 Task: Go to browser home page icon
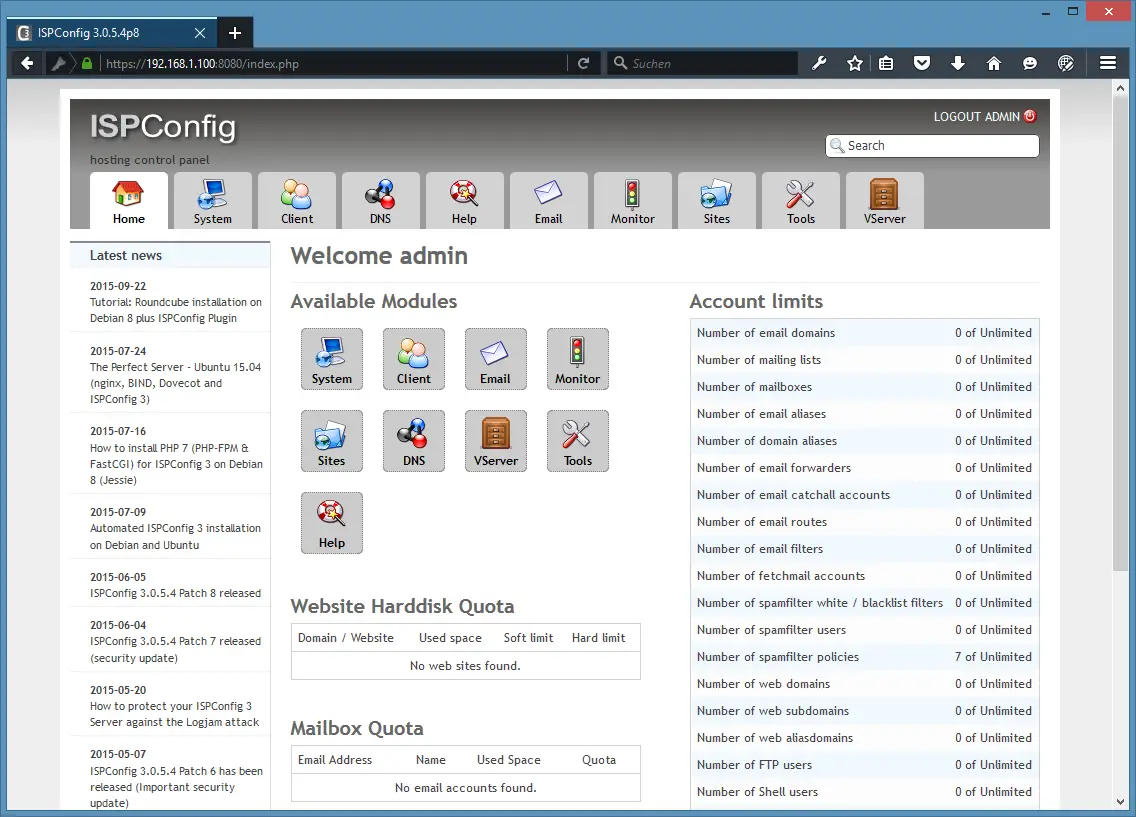pyautogui.click(x=994, y=64)
